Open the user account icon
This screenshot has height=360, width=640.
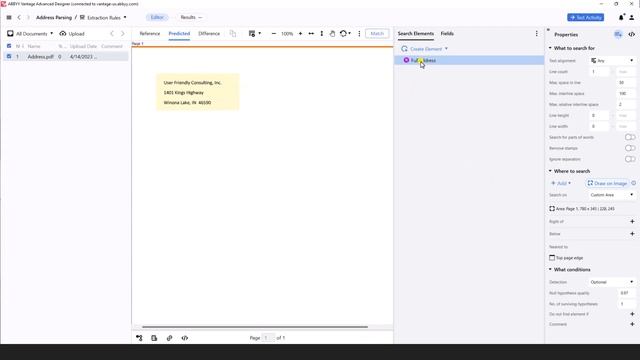point(631,18)
